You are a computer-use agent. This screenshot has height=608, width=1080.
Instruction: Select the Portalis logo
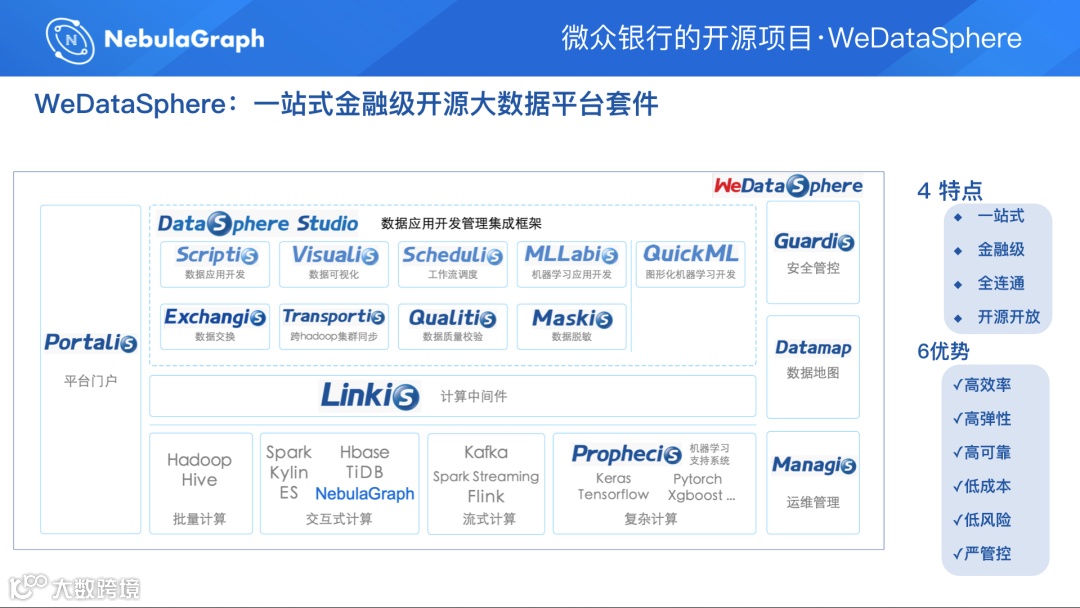pos(91,342)
